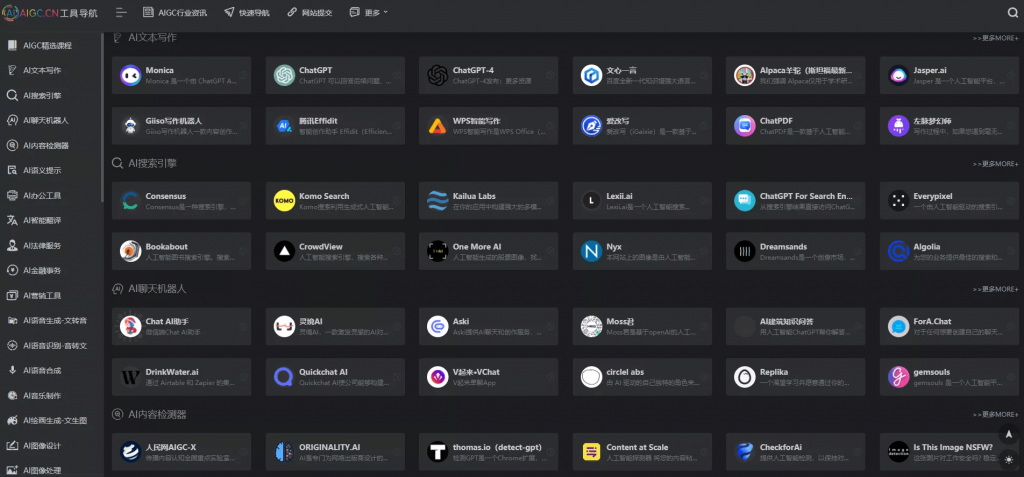Expand more in the AI聊天机器人 section
The image size is (1024, 477).
tap(994, 290)
